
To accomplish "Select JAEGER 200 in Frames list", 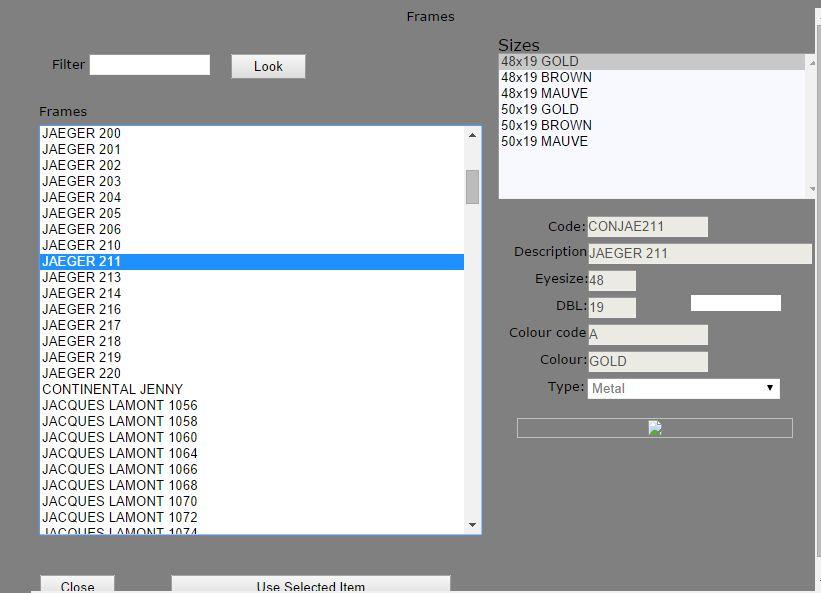I will (x=252, y=133).
